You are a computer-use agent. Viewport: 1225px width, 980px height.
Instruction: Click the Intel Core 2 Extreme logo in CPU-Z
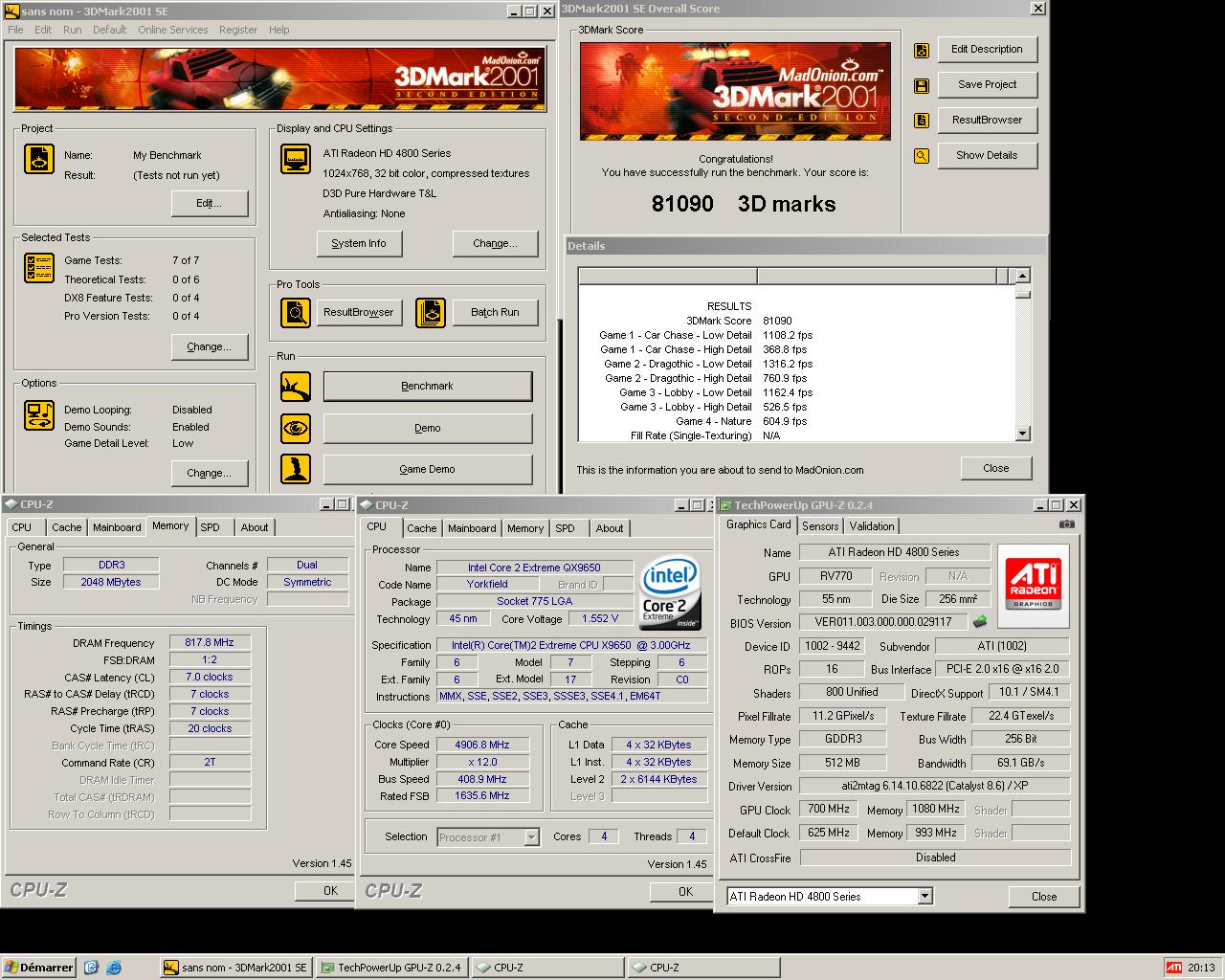[671, 593]
